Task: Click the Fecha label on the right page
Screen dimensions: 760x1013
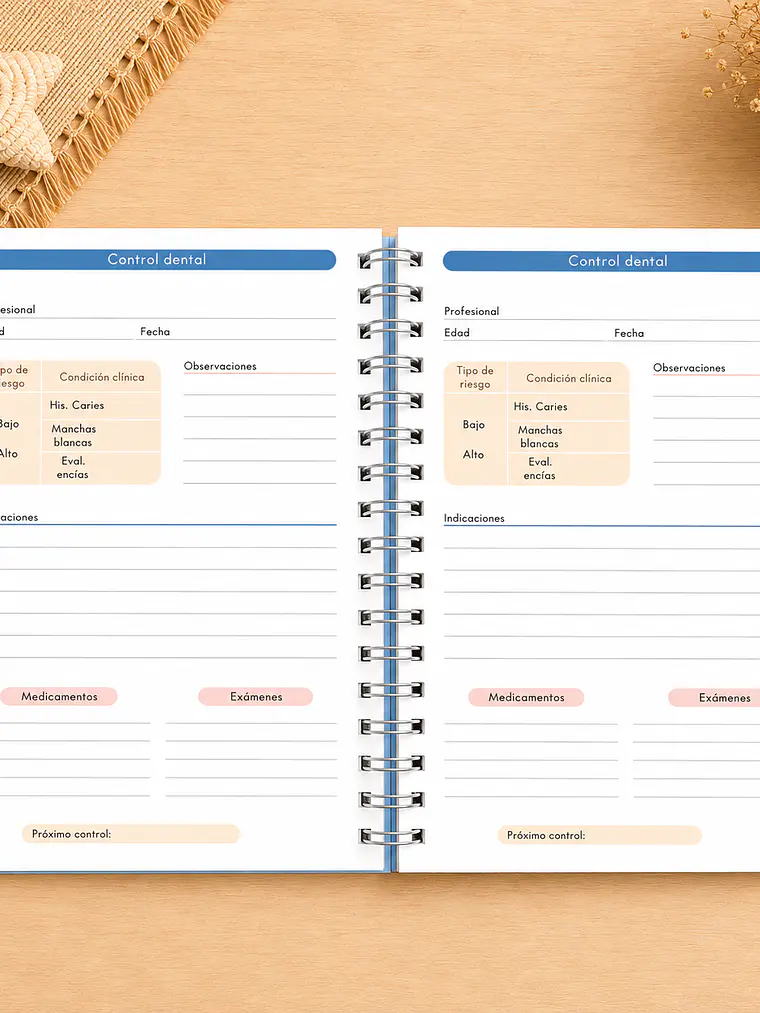Action: click(629, 333)
